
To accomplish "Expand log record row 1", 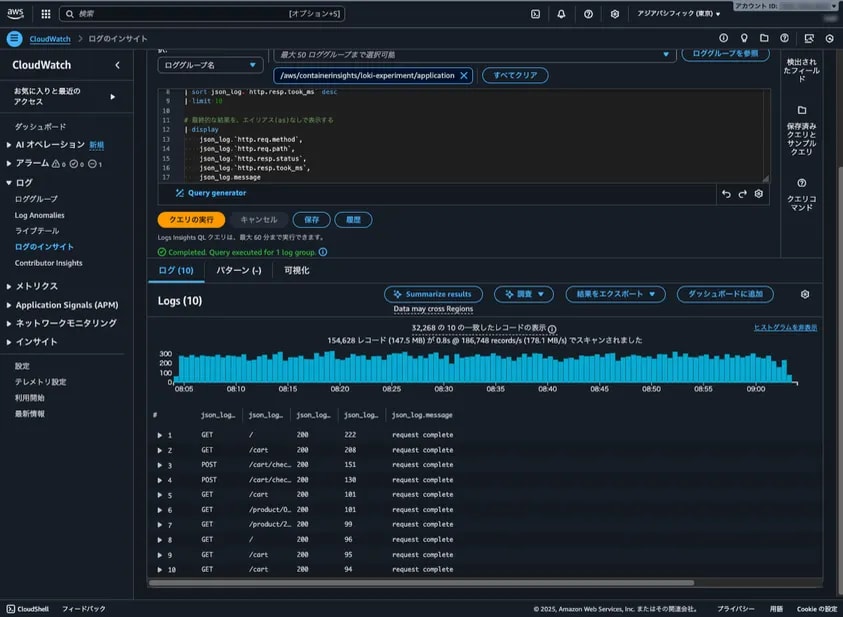I will pos(162,435).
